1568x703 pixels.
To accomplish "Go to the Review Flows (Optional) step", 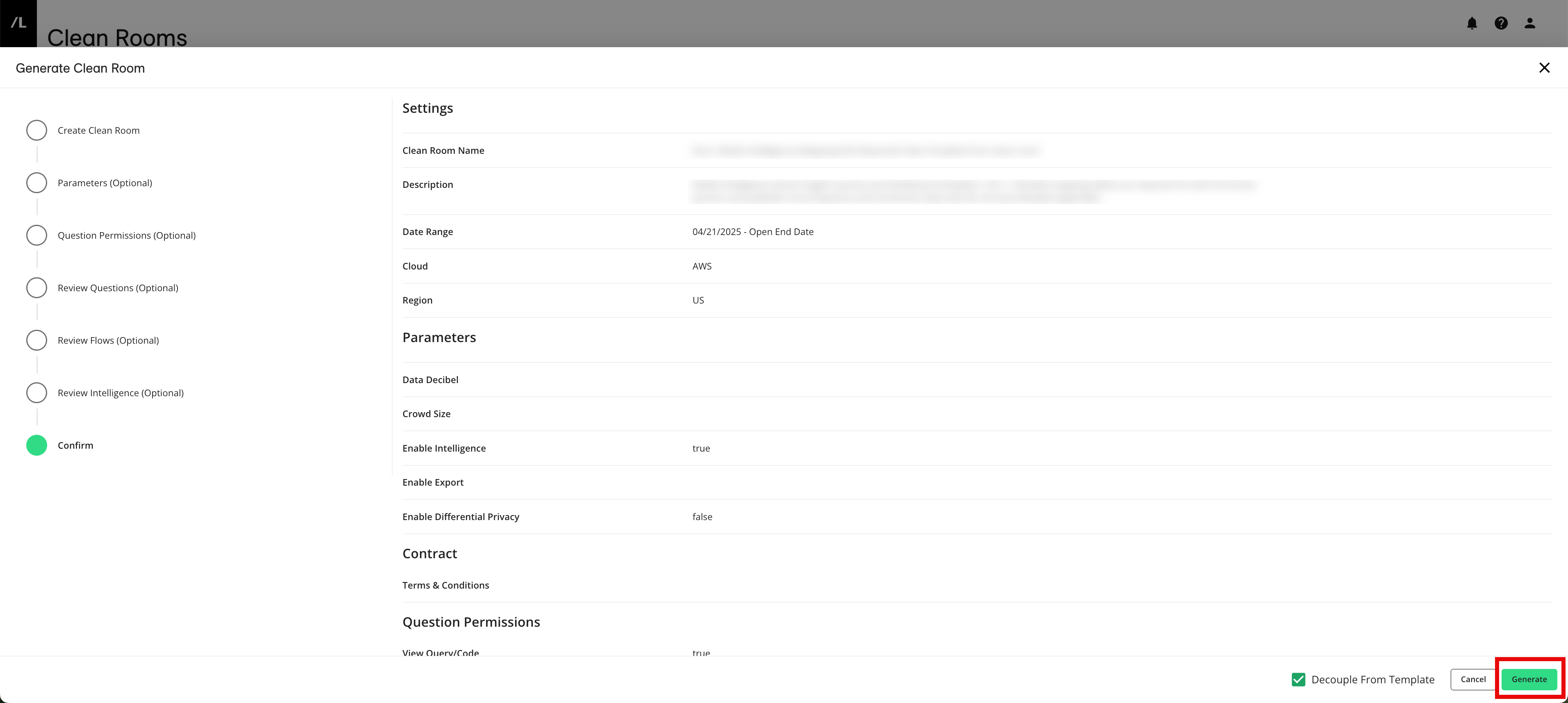I will [36, 340].
